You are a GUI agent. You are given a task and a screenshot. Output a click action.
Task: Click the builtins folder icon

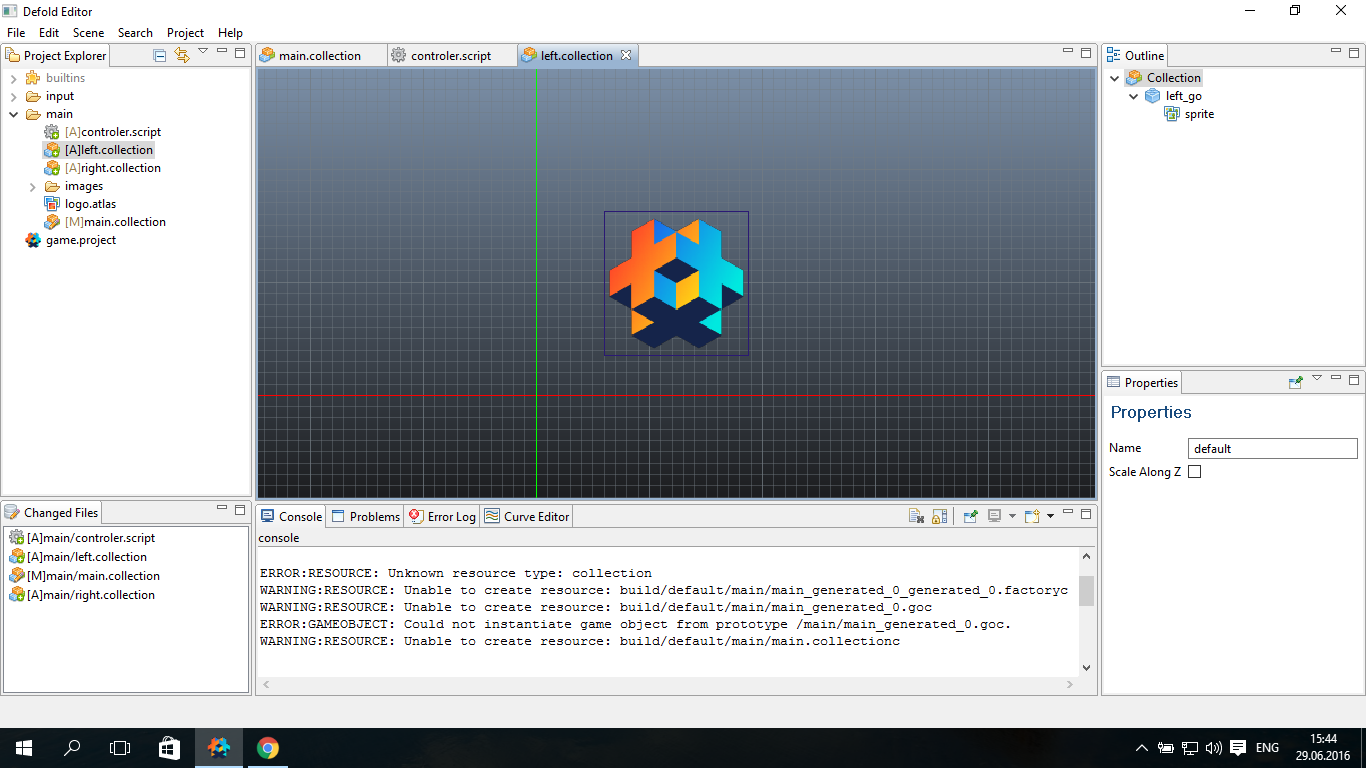(33, 78)
